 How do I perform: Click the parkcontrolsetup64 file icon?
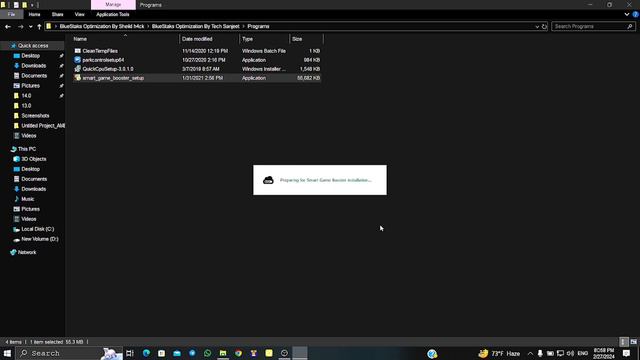click(78, 60)
